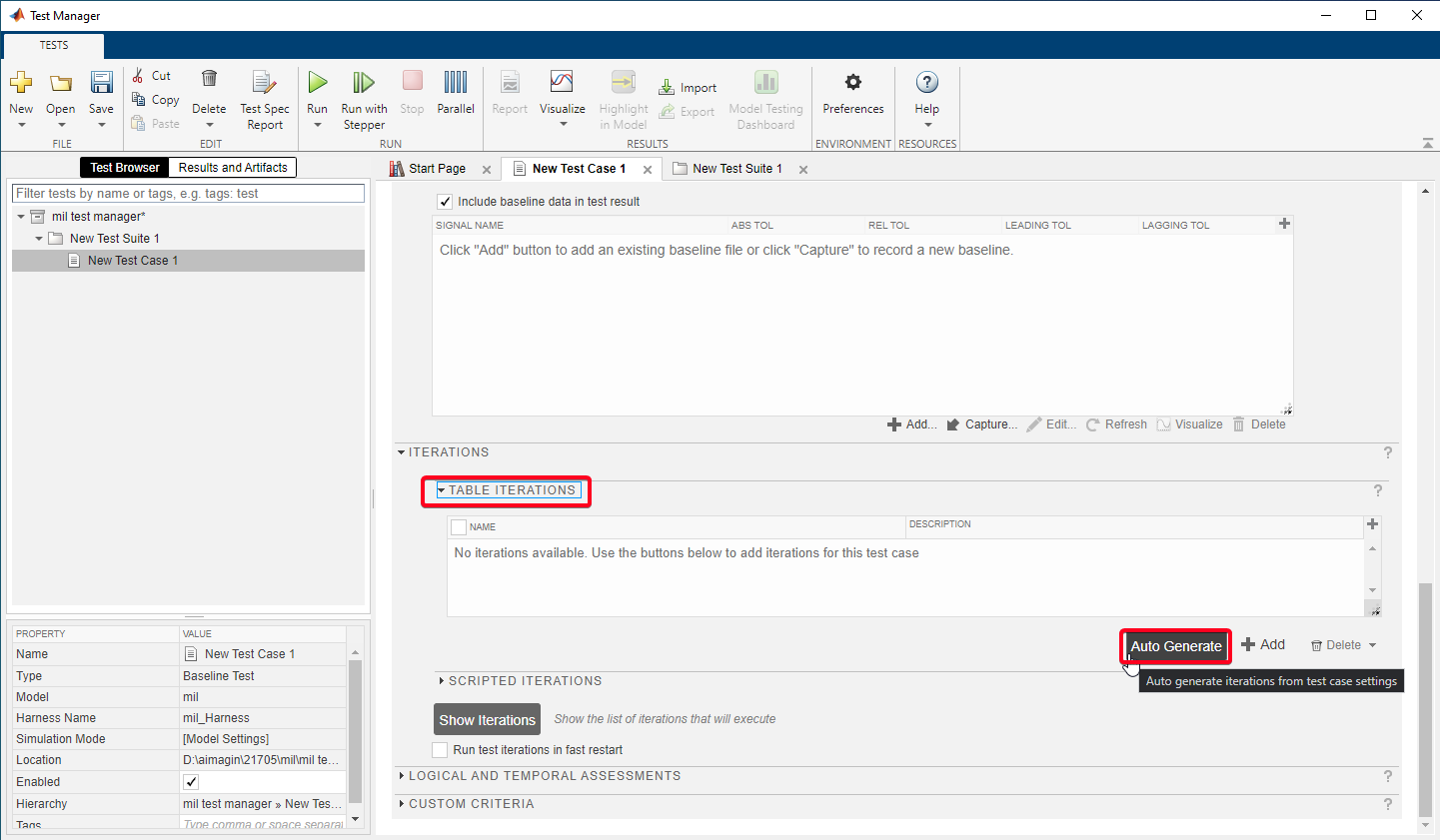Click the property table scrollbar
The image size is (1440, 840).
(x=355, y=731)
